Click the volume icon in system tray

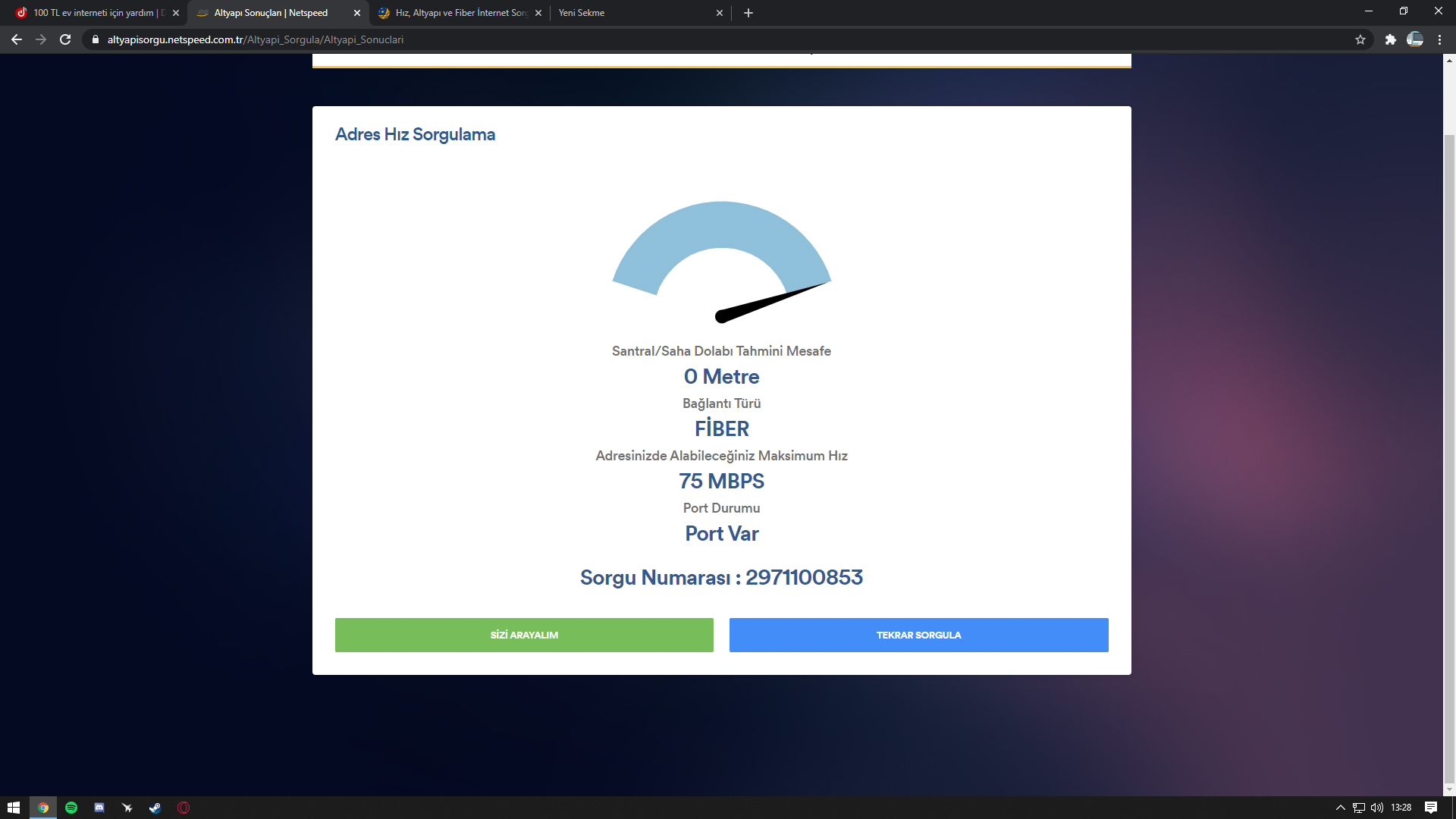coord(1377,808)
